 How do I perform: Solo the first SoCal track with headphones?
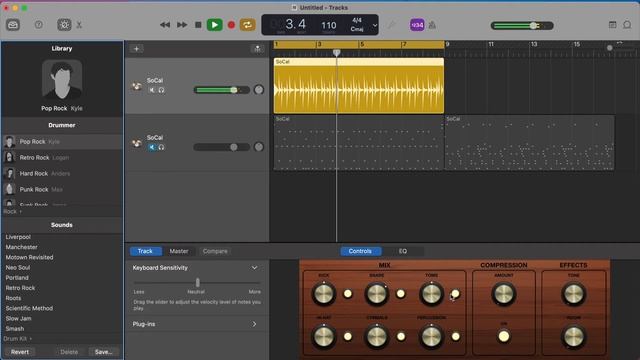(x=161, y=90)
